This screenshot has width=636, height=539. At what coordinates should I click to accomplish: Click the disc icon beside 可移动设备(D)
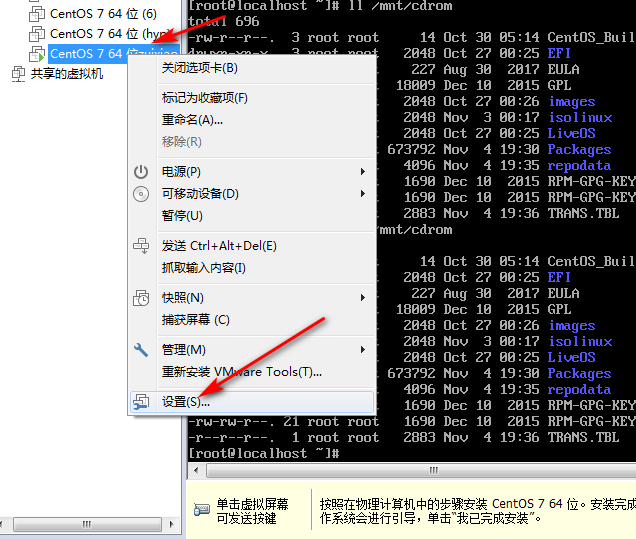point(141,194)
